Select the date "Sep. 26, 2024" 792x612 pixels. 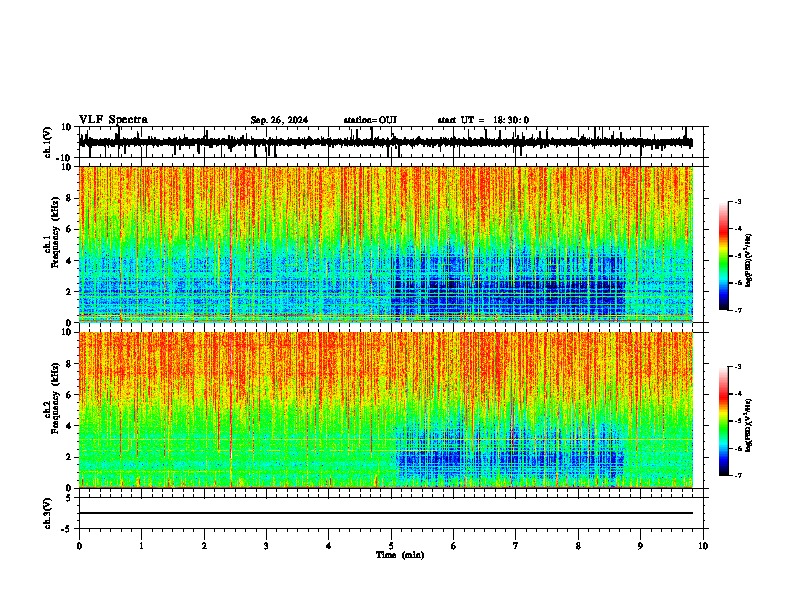coord(279,120)
